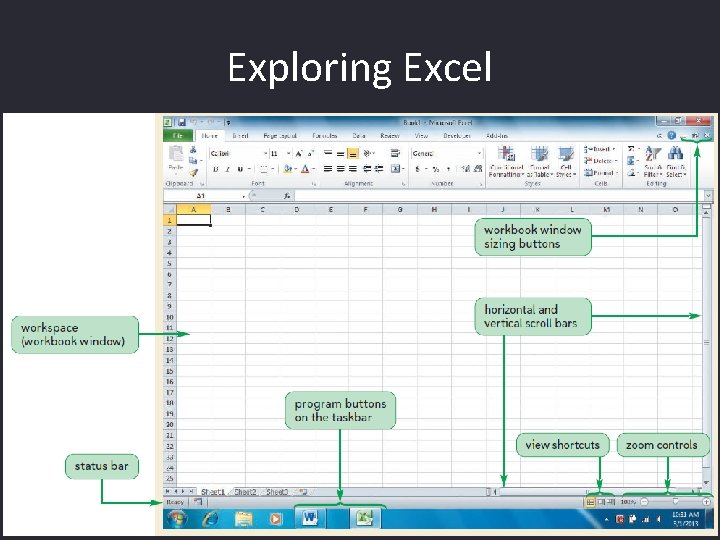Switch to the Page Layout ribbon tab
Image resolution: width=720 pixels, height=540 pixels.
click(280, 135)
